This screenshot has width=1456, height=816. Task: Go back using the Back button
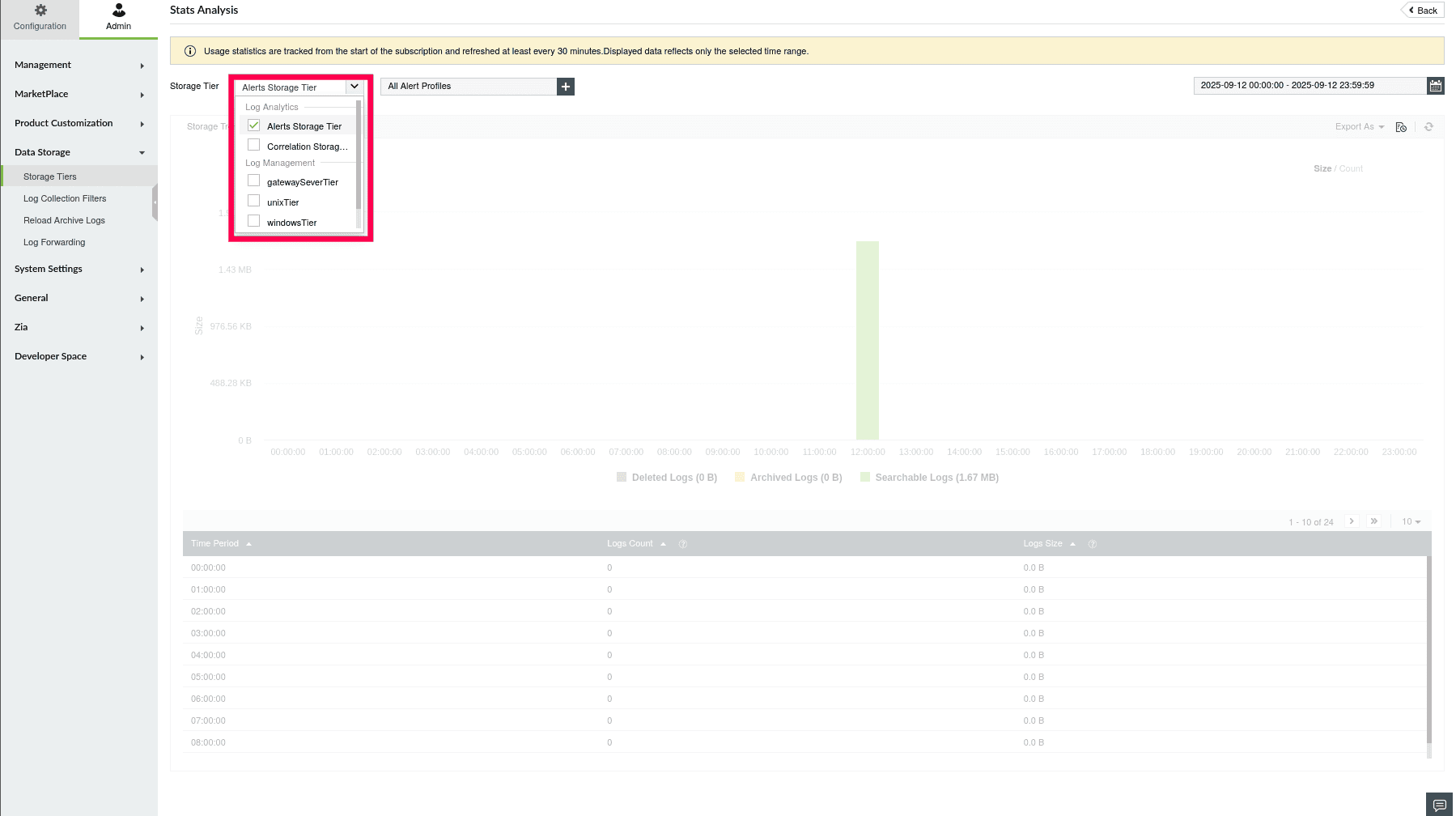(x=1424, y=11)
